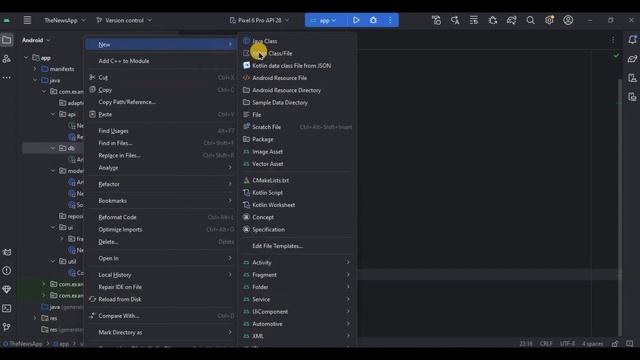
Task: Open the app run configuration dropdown
Action: (324, 20)
